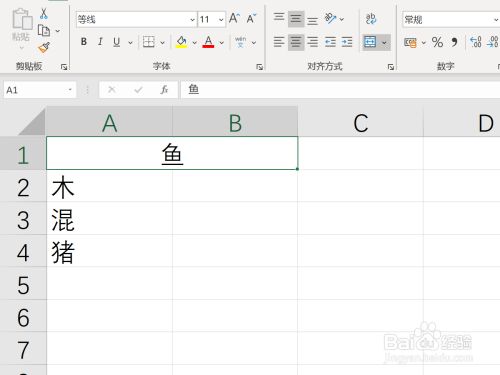The image size is (500, 375).
Task: Expand the font size dropdown arrow
Action: coord(221,20)
